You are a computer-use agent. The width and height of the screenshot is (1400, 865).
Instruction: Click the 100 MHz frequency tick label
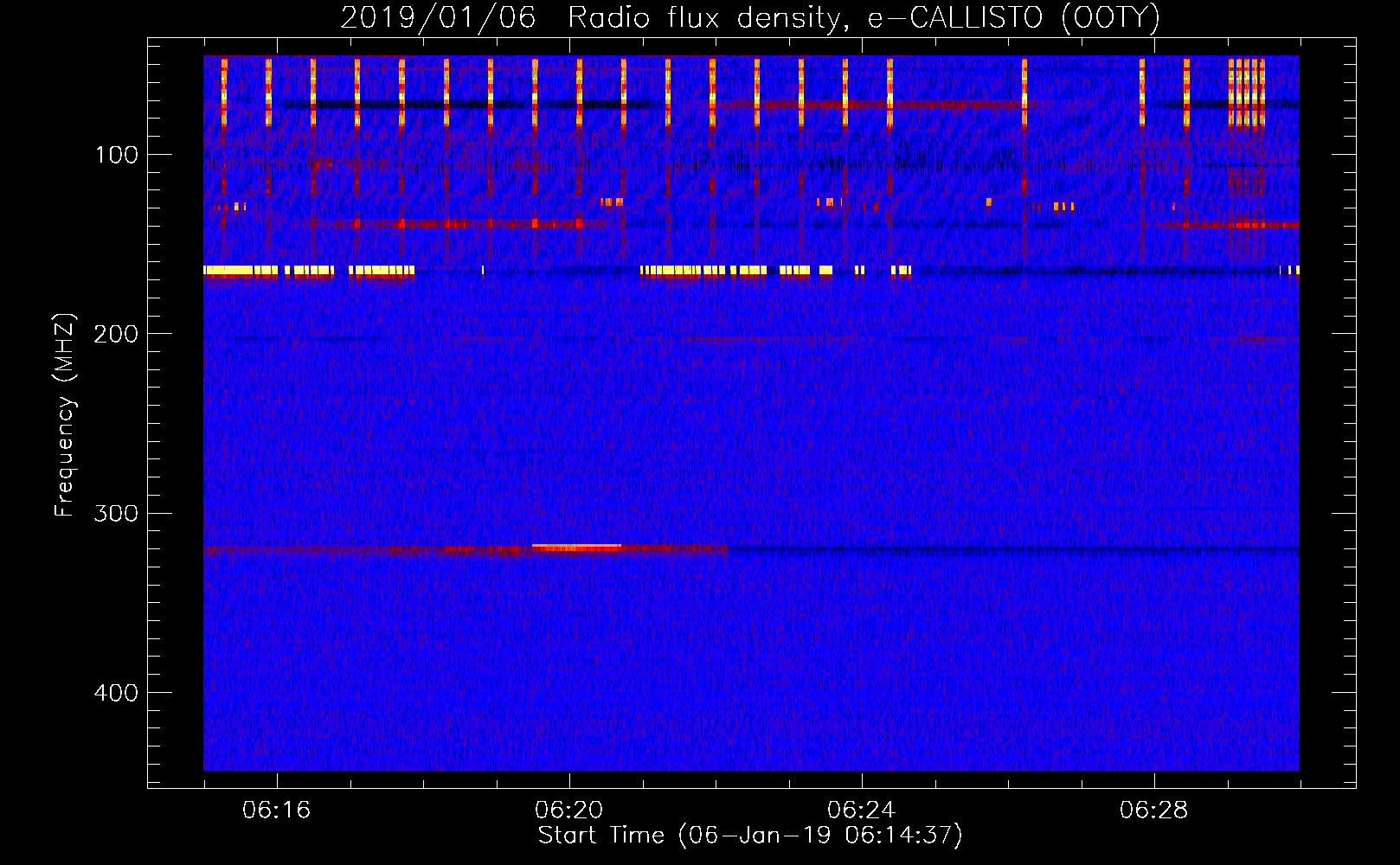(x=117, y=155)
